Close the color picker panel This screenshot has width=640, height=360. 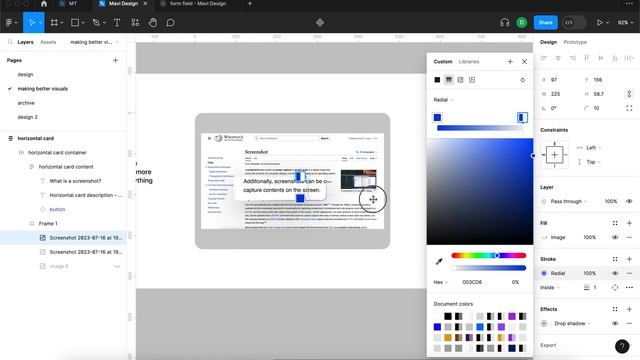[524, 62]
